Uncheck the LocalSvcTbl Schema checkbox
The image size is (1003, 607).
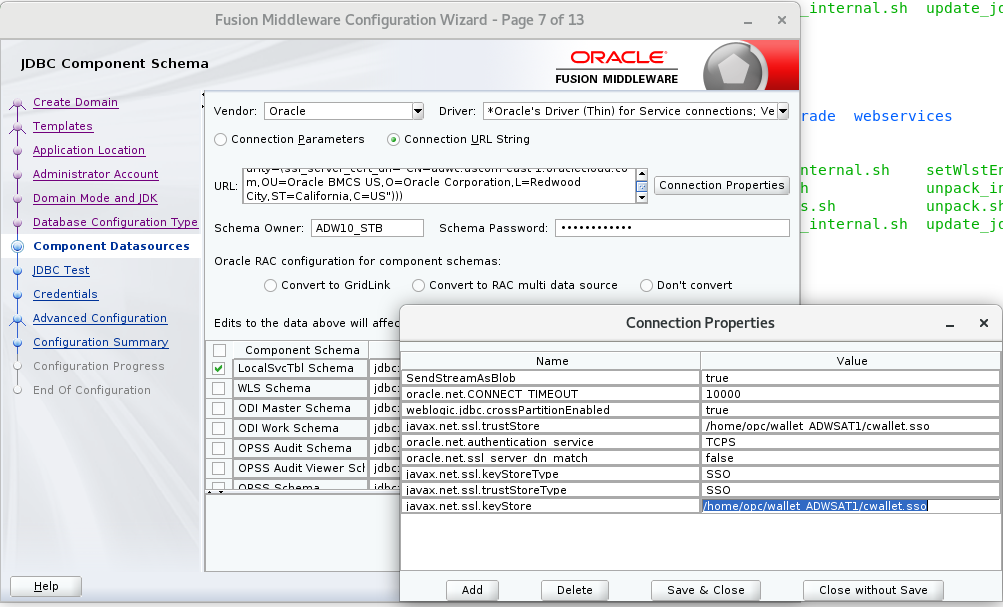(x=219, y=368)
